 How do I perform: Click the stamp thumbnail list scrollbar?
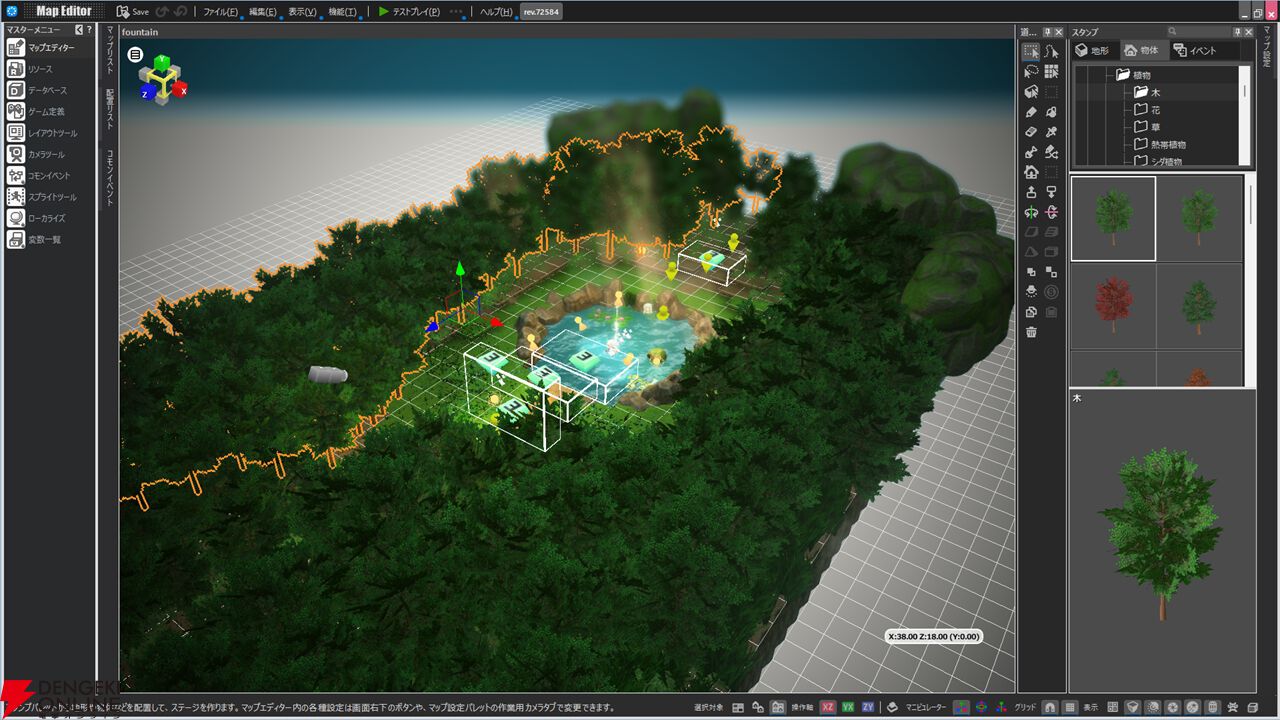[1250, 205]
